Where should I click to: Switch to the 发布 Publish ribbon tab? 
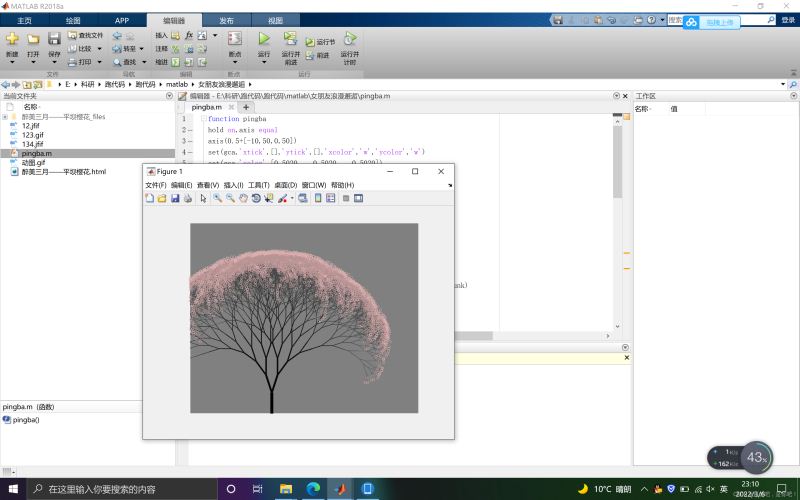[227, 20]
